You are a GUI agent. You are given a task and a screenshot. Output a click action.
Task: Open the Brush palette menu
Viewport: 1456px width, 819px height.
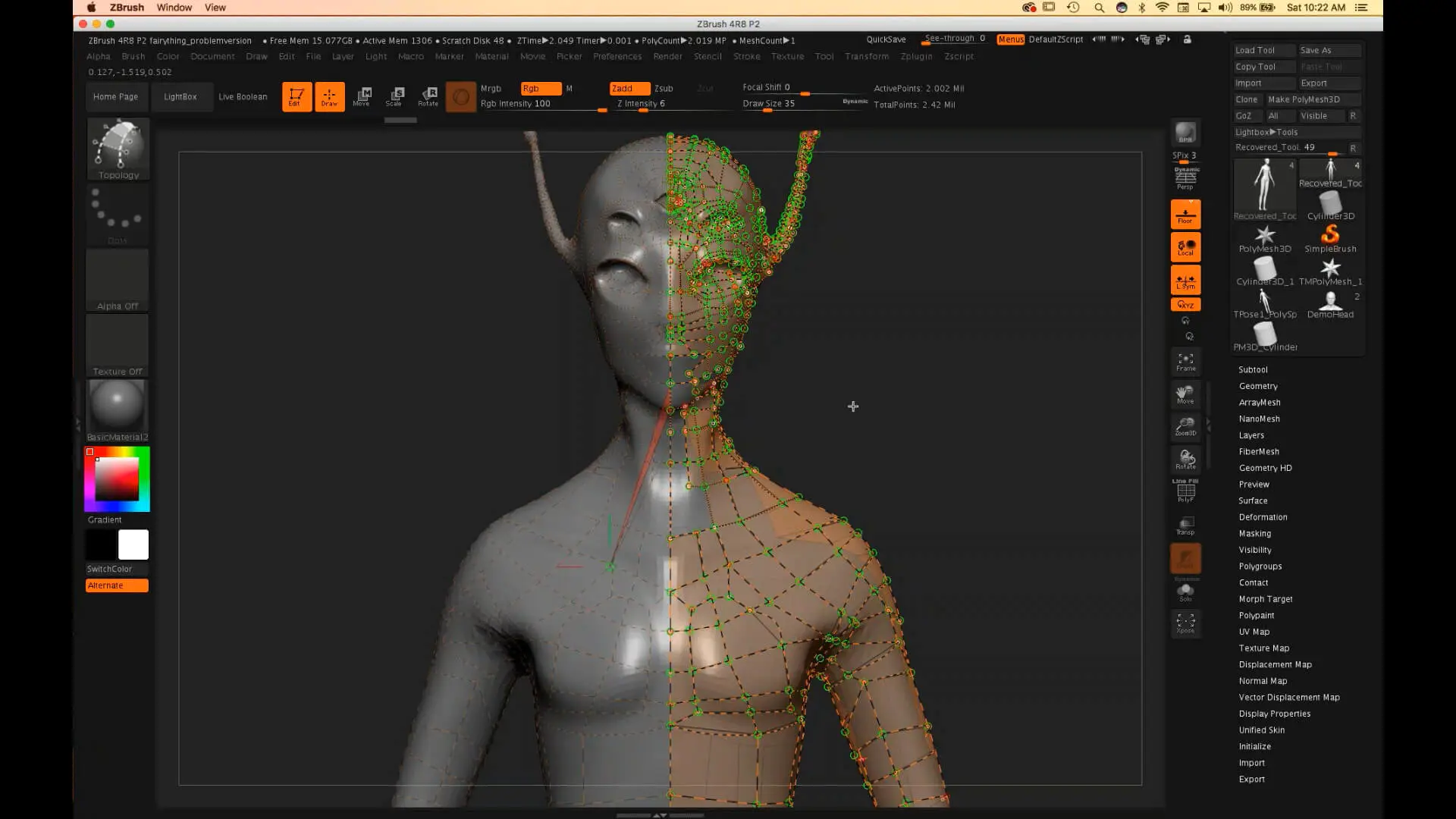click(133, 57)
